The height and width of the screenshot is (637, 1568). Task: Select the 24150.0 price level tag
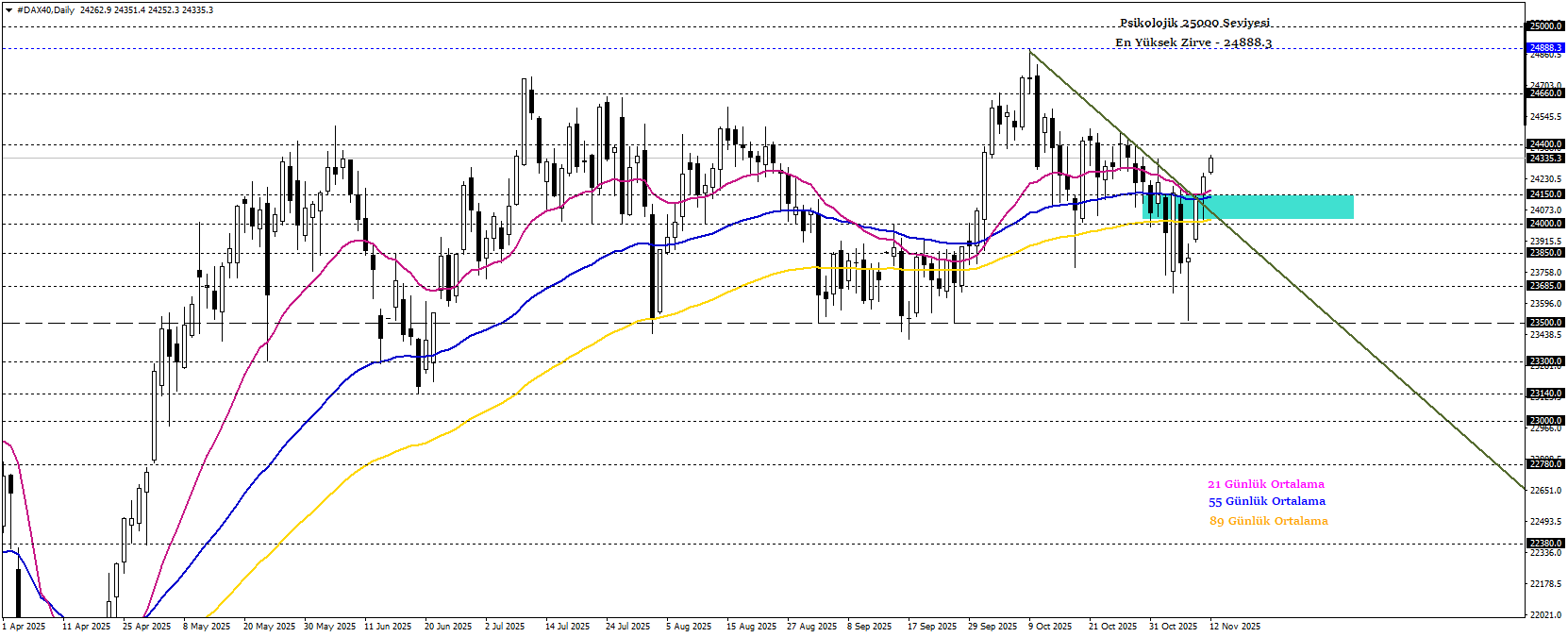pyautogui.click(x=1545, y=194)
